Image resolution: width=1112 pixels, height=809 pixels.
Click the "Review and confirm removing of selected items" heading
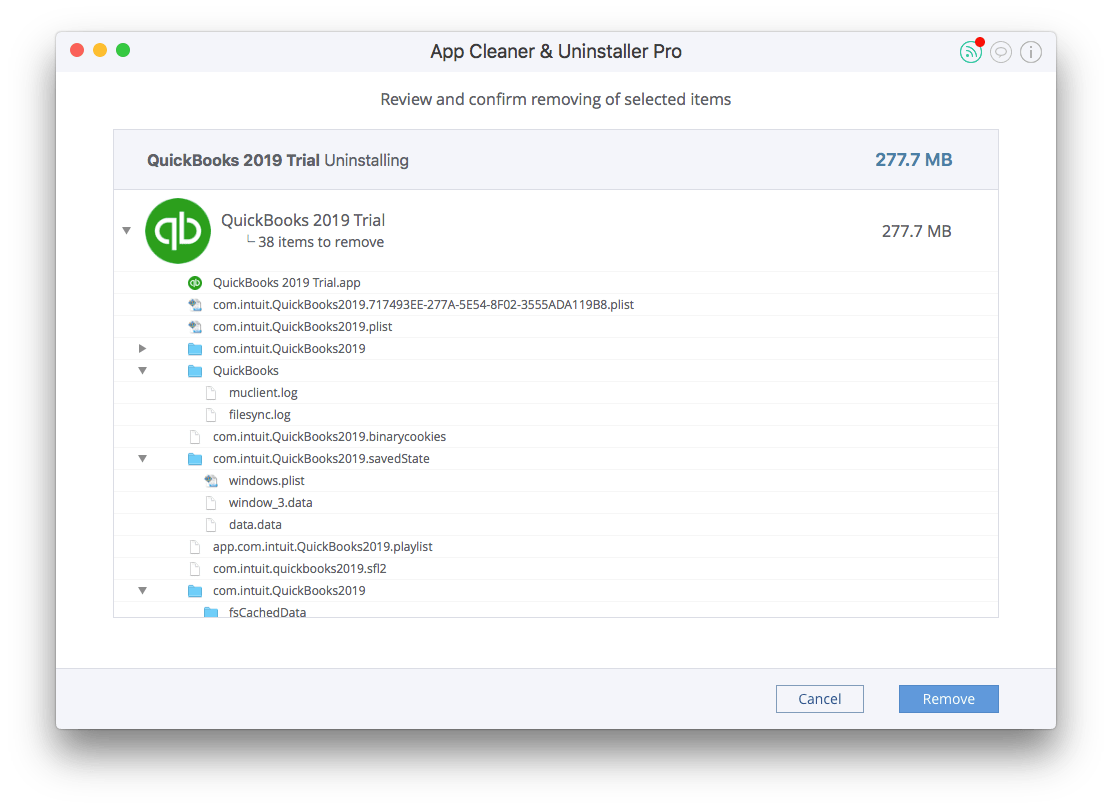[x=556, y=99]
